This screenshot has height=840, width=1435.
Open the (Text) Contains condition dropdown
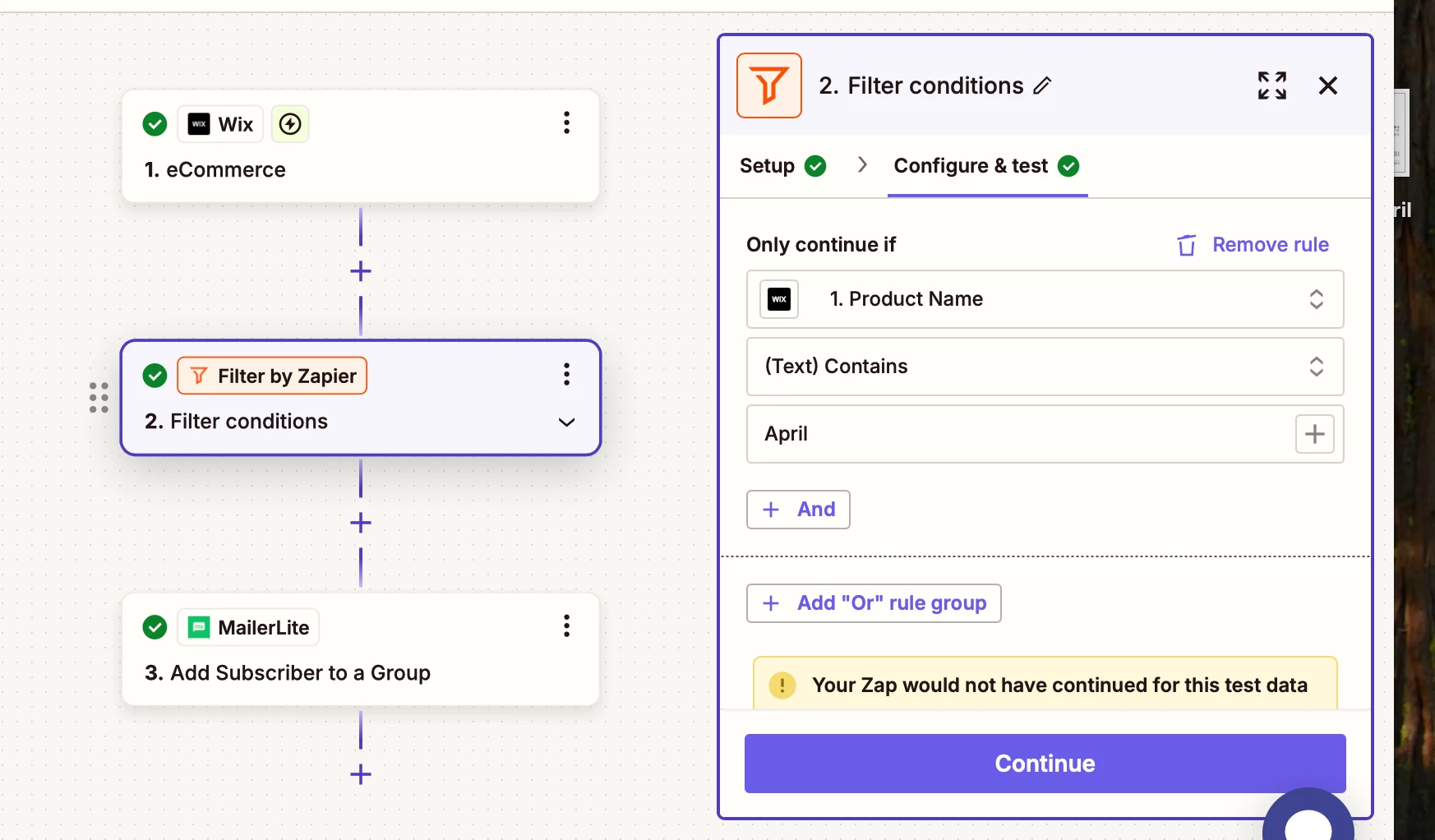pos(1045,367)
